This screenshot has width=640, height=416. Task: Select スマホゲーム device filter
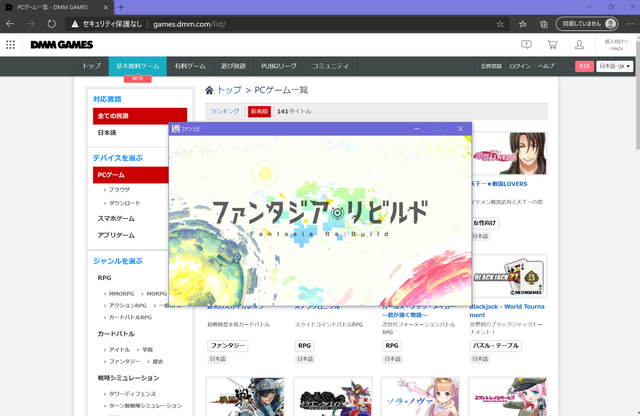116,219
